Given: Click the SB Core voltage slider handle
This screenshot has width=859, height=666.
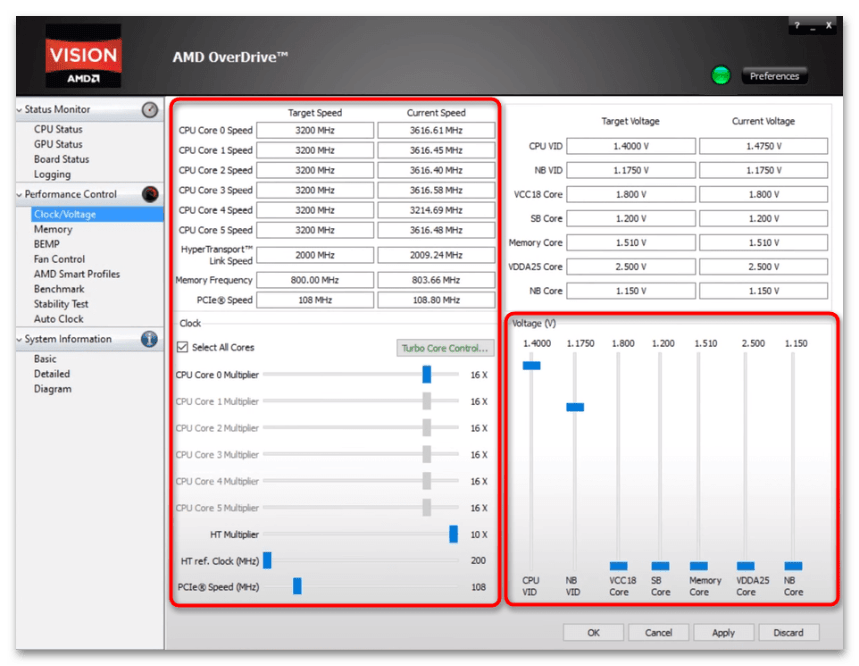Looking at the screenshot, I should [660, 566].
